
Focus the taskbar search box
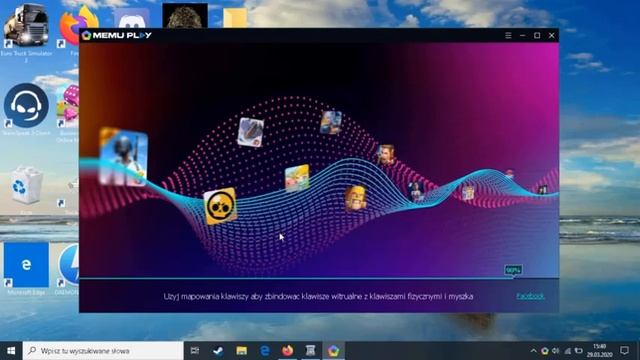pyautogui.click(x=103, y=351)
